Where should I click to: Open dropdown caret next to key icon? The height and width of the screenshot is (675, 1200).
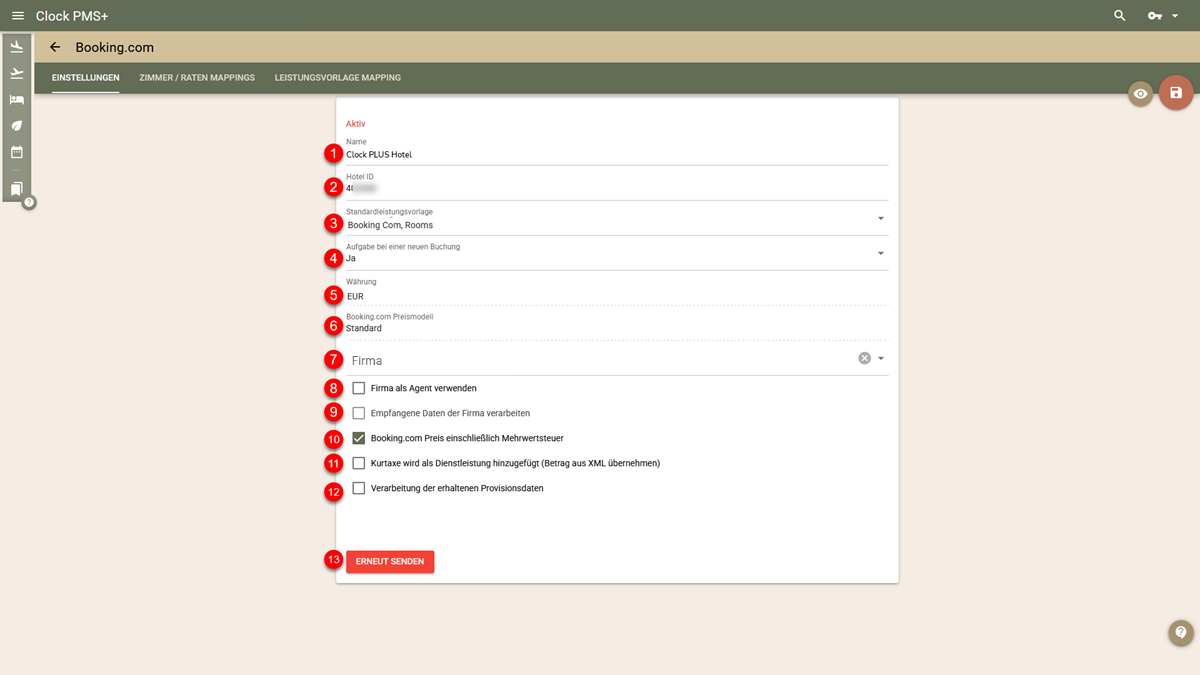[x=1177, y=16]
